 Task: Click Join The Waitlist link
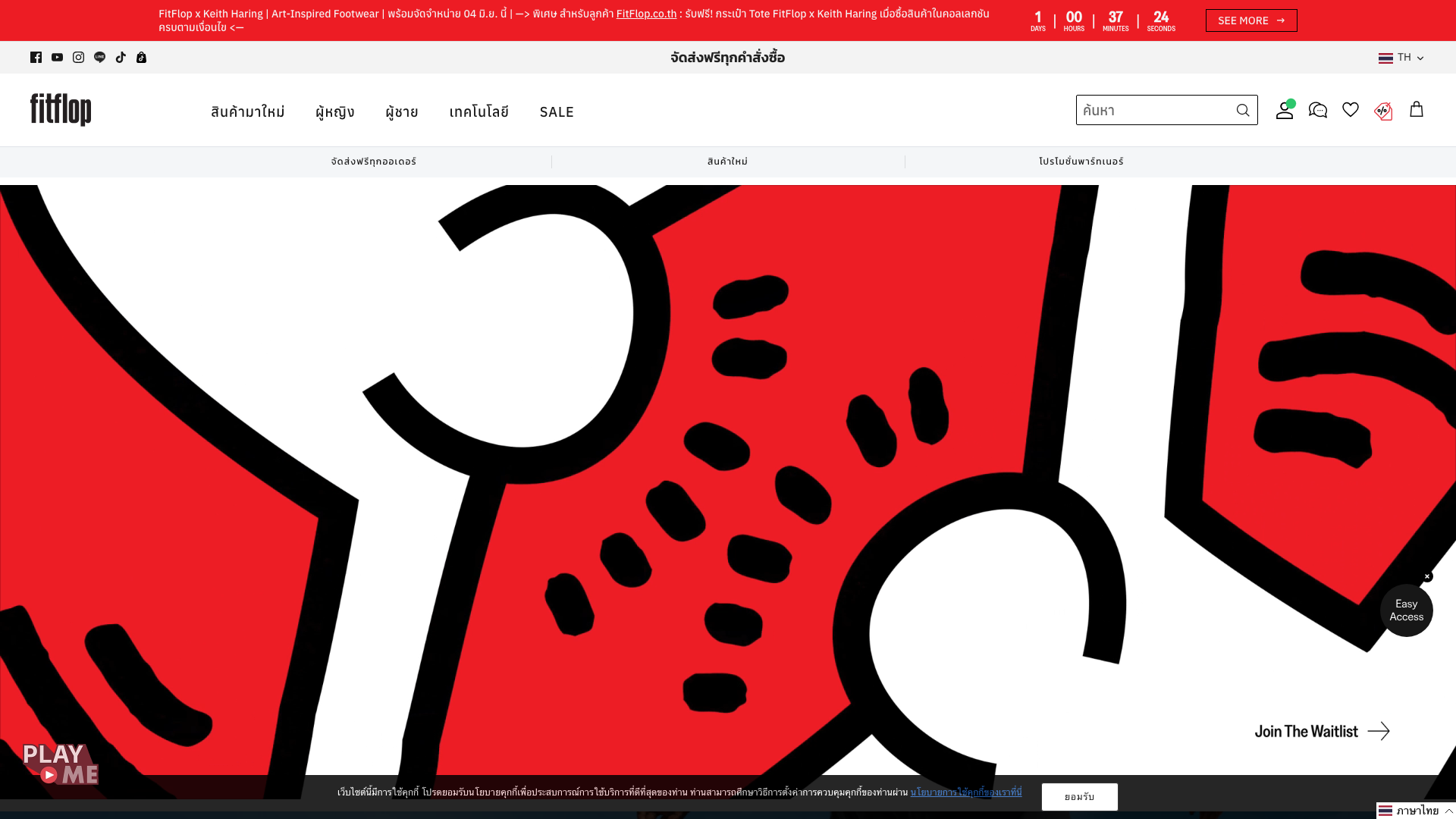click(1322, 731)
